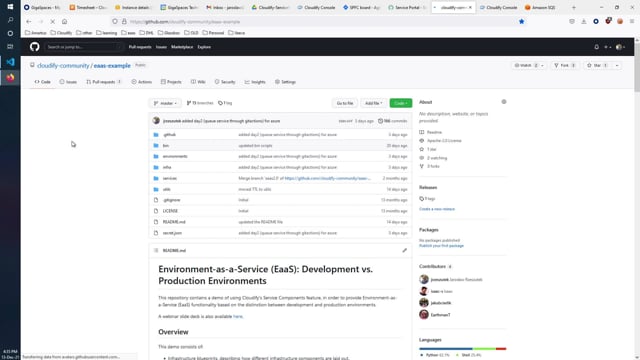Expand the master branch dropdown
The image size is (640, 360).
click(165, 103)
